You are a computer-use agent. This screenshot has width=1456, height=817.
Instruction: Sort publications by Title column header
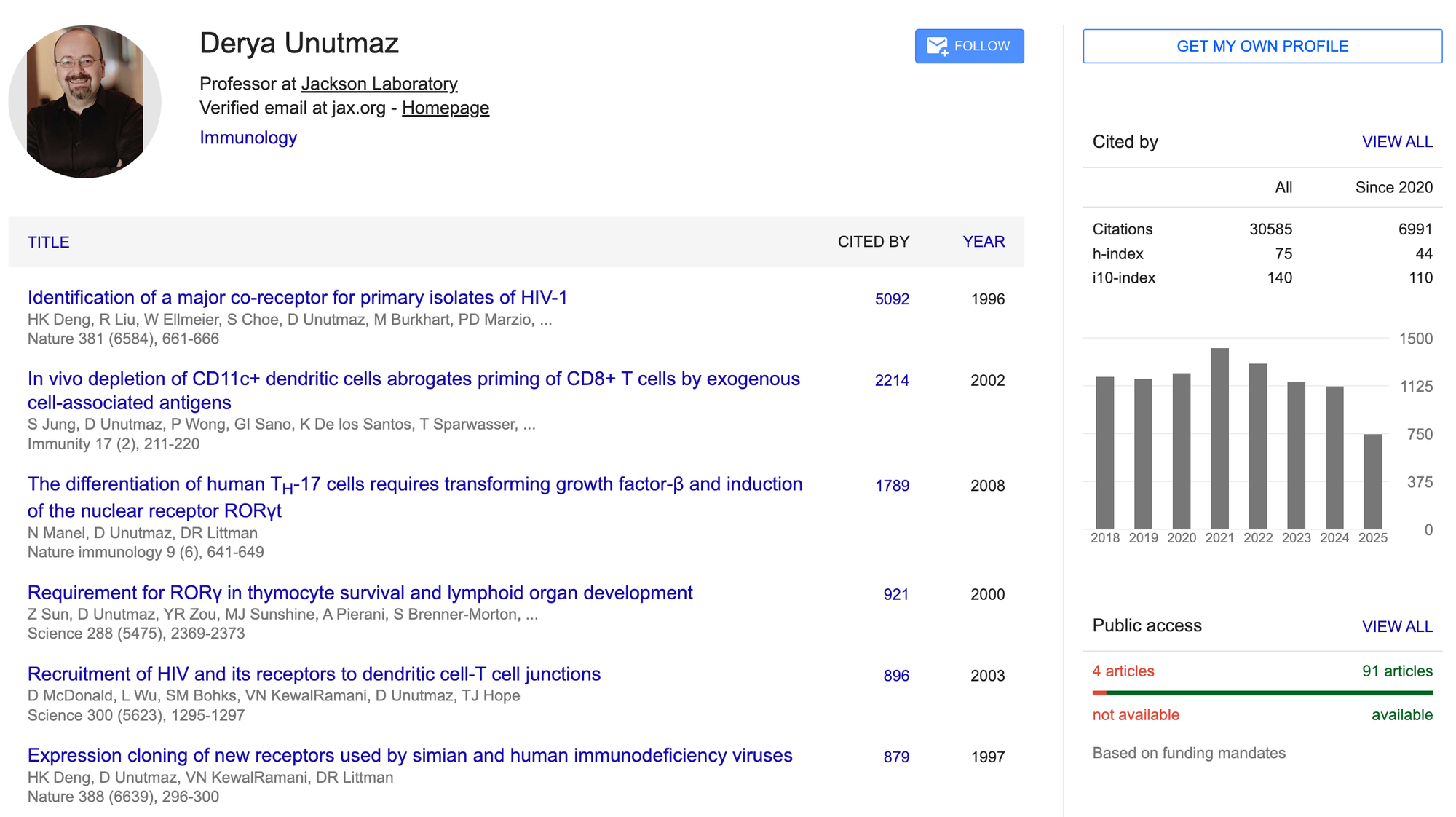[49, 242]
